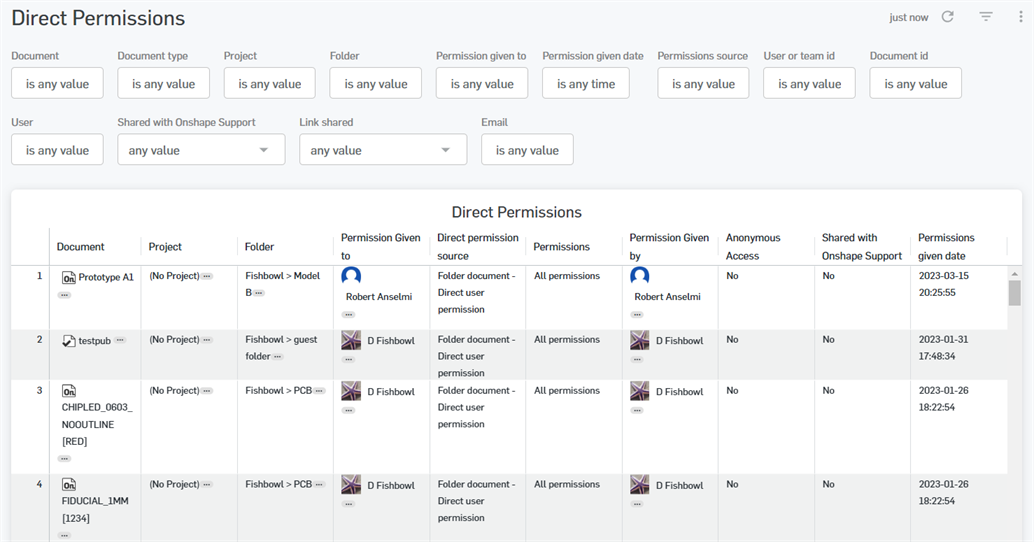Sort by Direct permission source column header
Screen dimensions: 1034x542
tap(477, 247)
